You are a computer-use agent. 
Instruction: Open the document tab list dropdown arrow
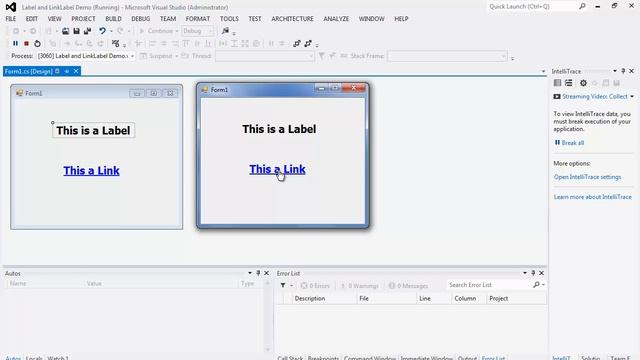tap(543, 71)
